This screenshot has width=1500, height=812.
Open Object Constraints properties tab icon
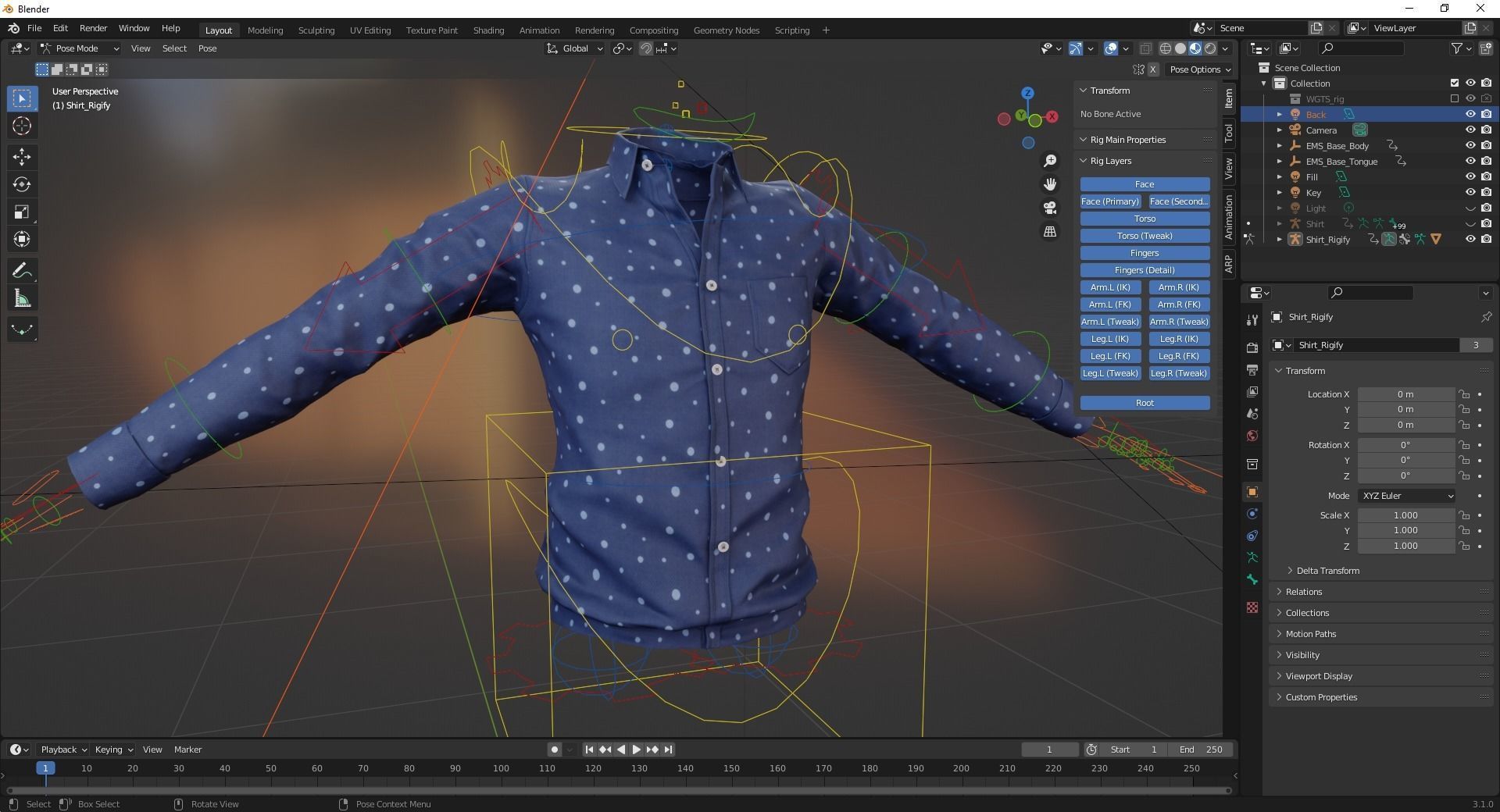[x=1252, y=536]
